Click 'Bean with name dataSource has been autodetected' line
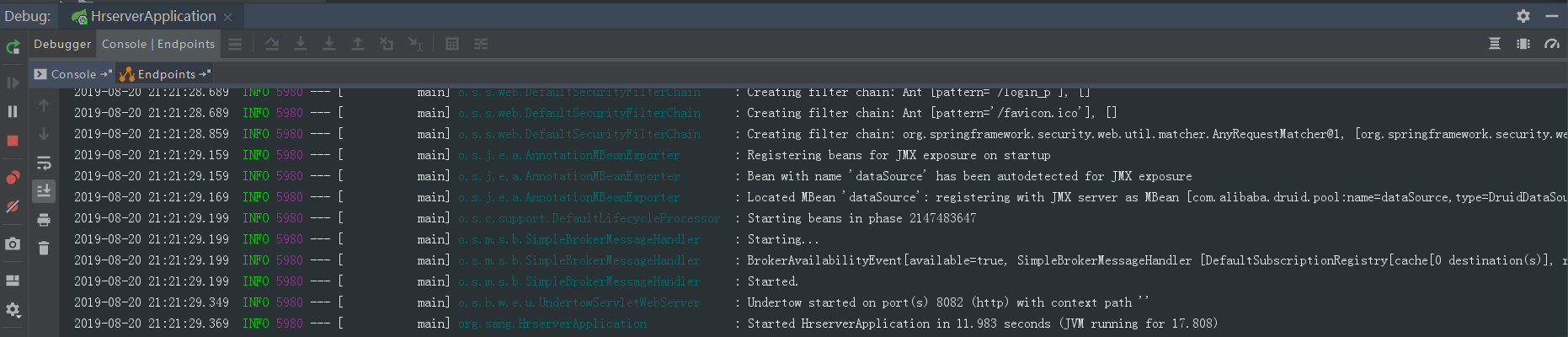This screenshot has width=1568, height=337. tap(969, 176)
